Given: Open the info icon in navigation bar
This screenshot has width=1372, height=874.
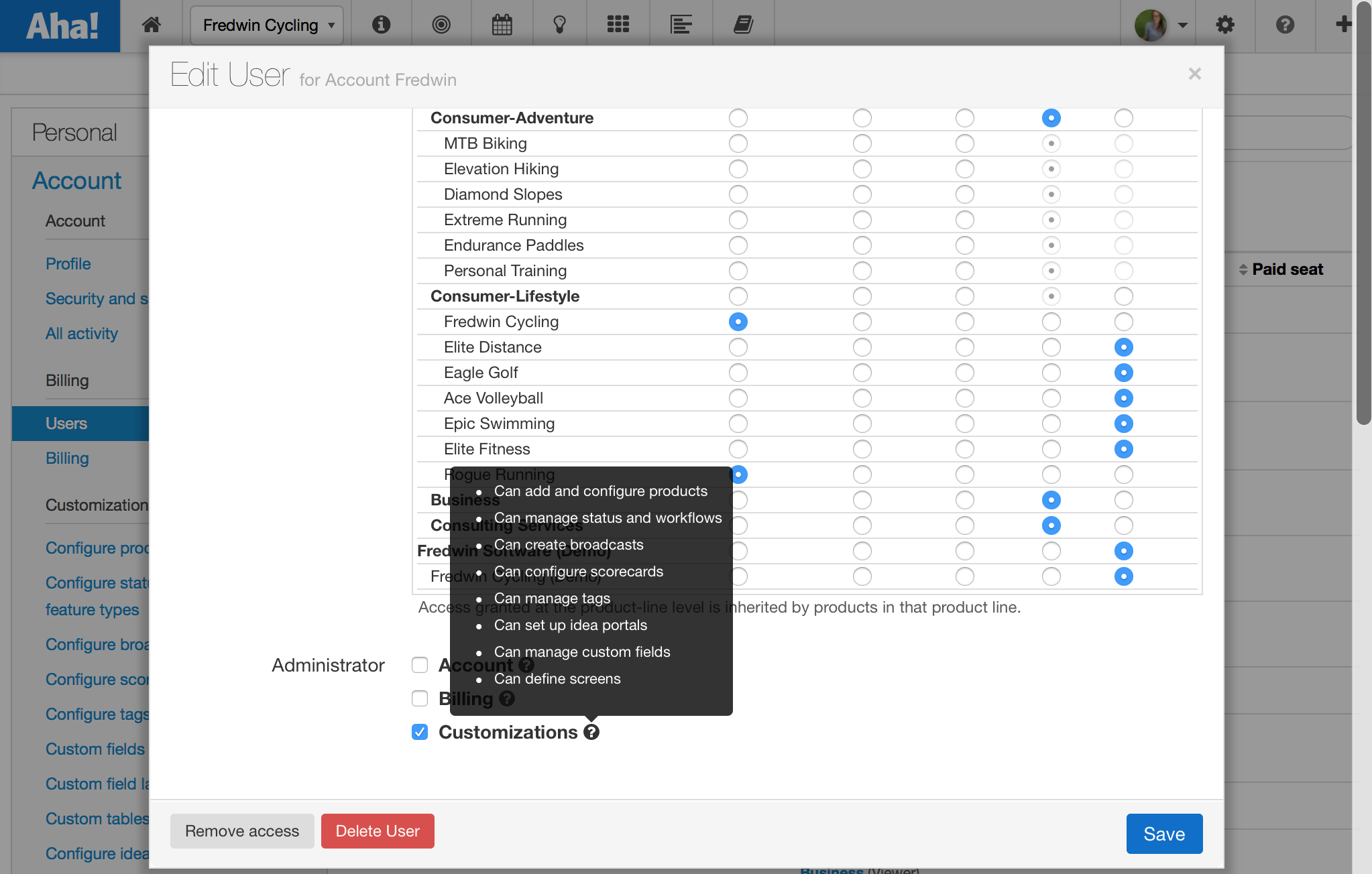Looking at the screenshot, I should [381, 25].
